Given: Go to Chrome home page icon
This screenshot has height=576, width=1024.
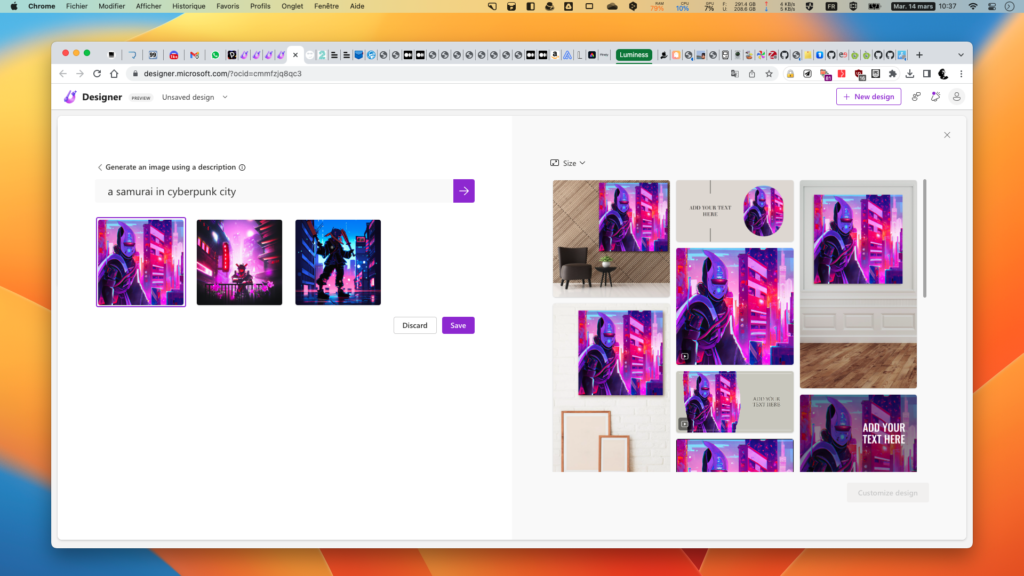Looking at the screenshot, I should pos(114,74).
